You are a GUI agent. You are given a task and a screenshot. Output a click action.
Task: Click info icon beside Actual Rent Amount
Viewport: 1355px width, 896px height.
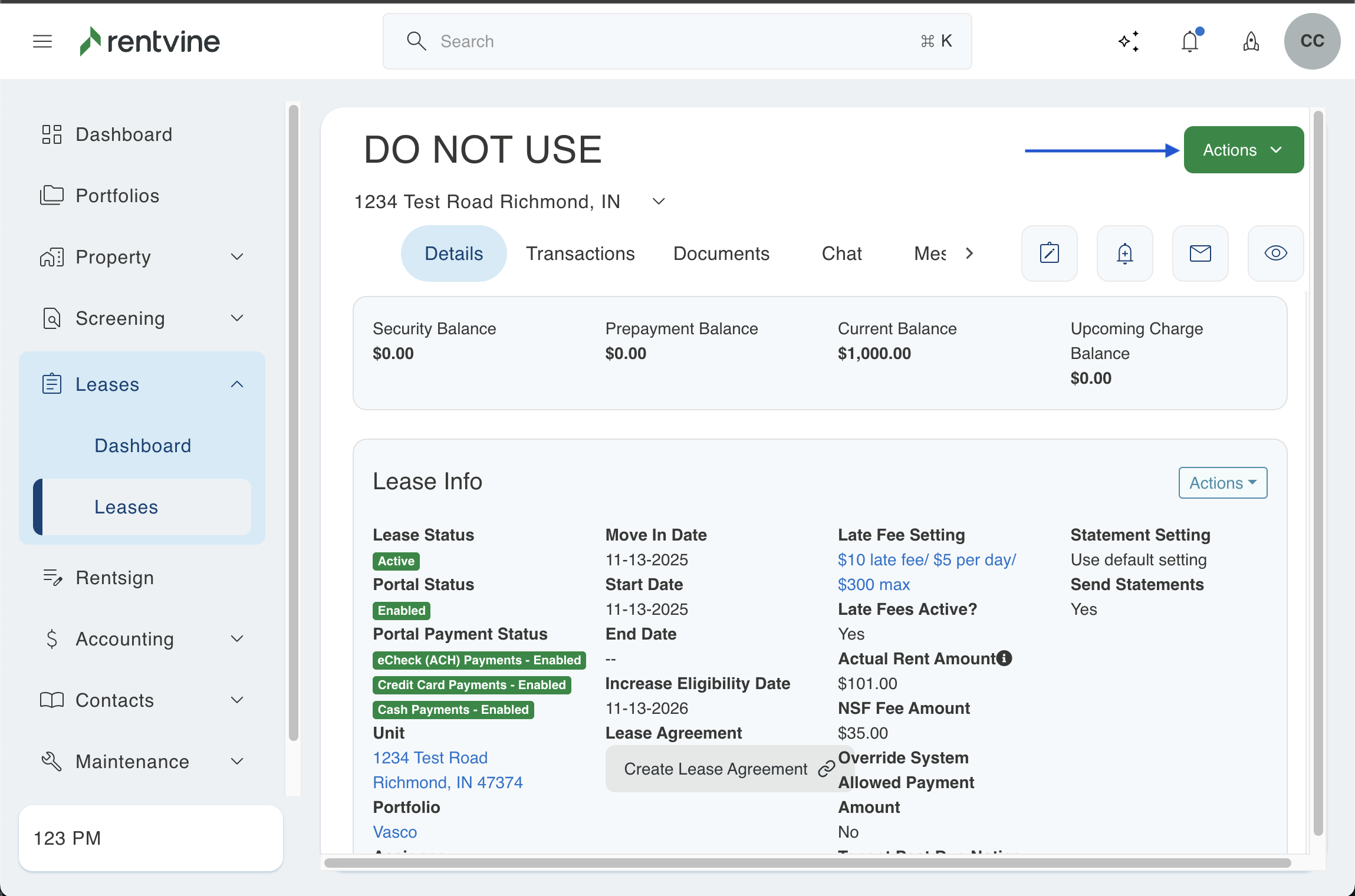click(x=1004, y=658)
